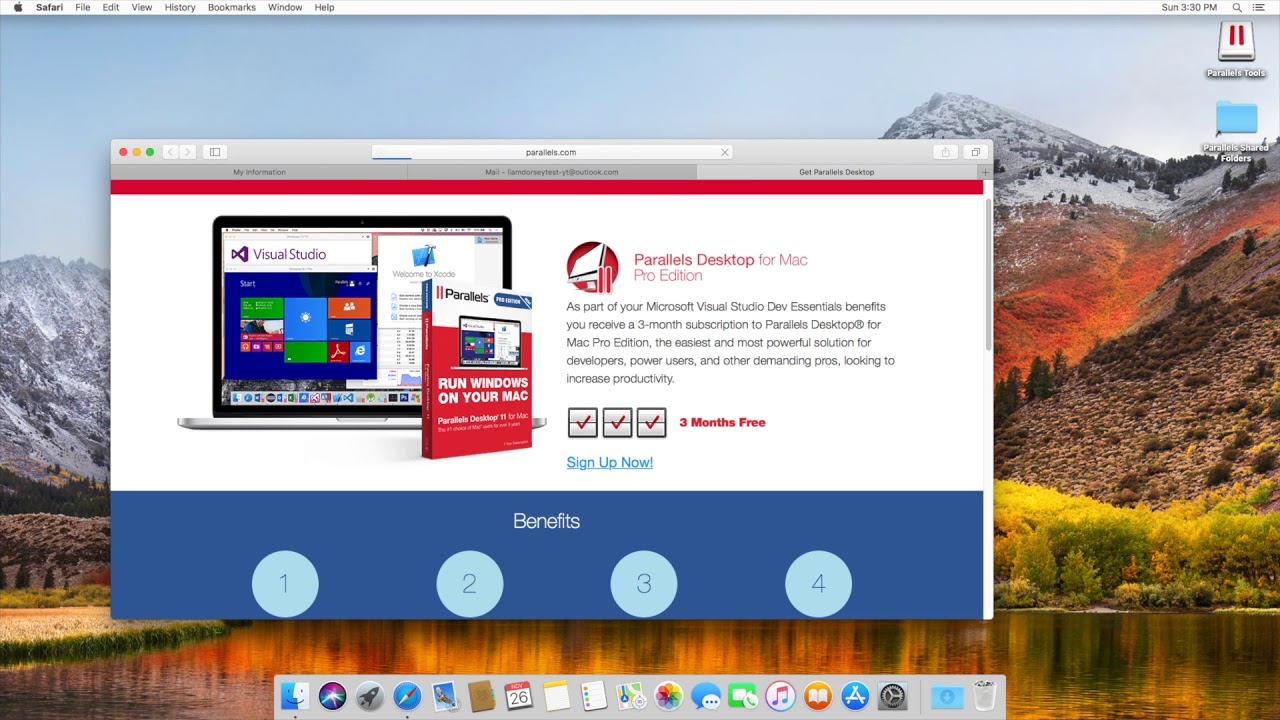Click 'Parallels Desktop for Mac Pro Edition' heading
This screenshot has width=1280, height=720.
click(720, 267)
